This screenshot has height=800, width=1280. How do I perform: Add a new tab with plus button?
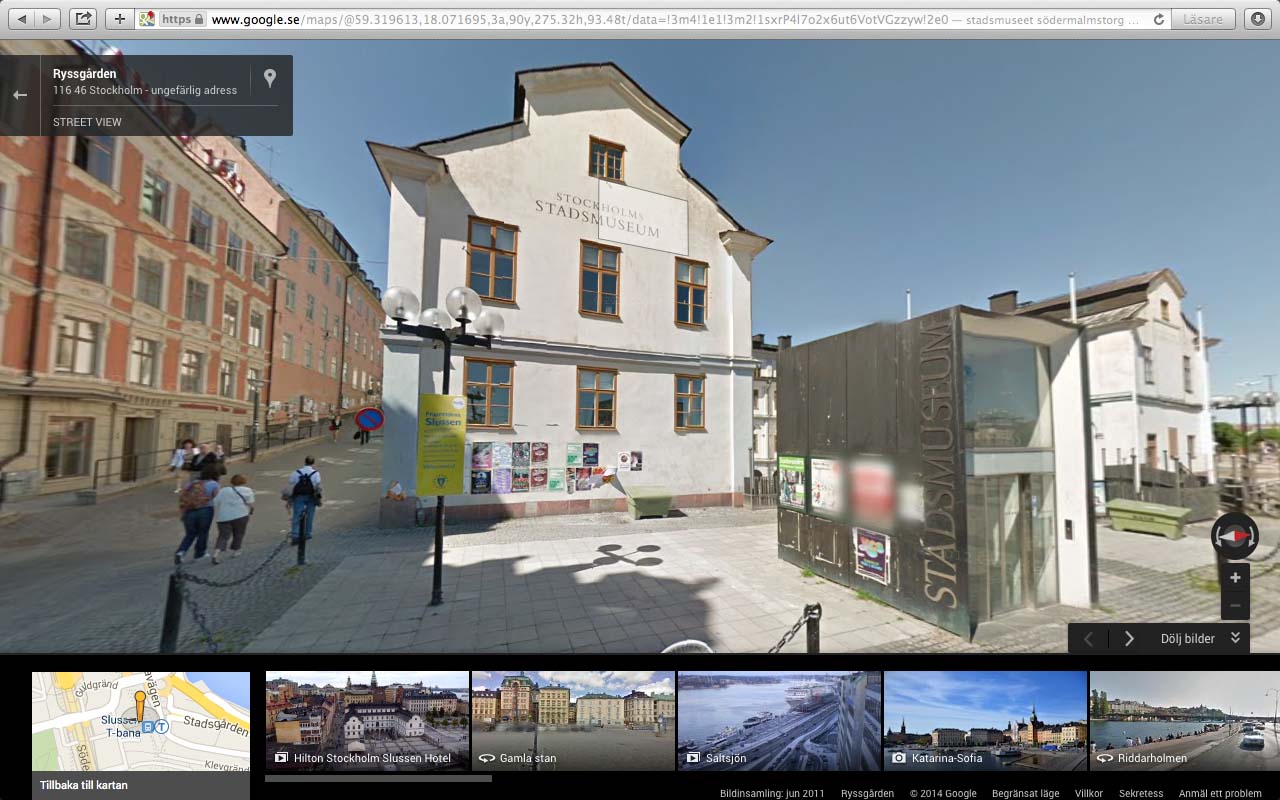[x=119, y=19]
